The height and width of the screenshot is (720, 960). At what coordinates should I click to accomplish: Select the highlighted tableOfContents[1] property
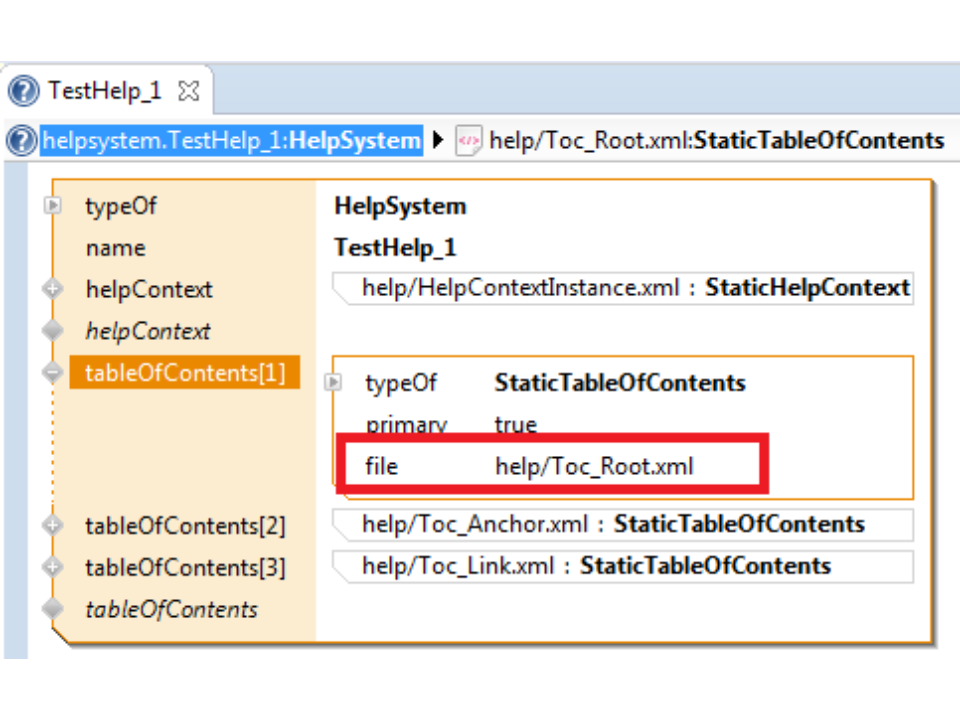pos(185,373)
